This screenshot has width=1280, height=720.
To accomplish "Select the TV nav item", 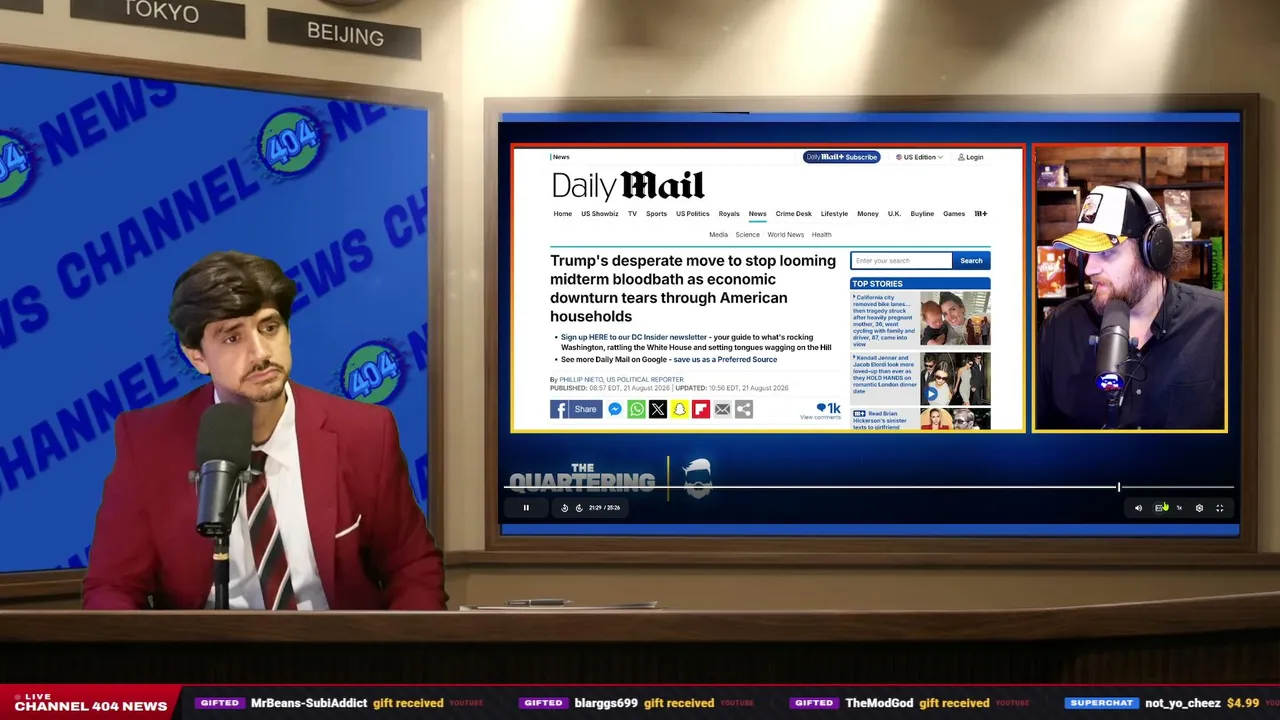I will pos(632,213).
